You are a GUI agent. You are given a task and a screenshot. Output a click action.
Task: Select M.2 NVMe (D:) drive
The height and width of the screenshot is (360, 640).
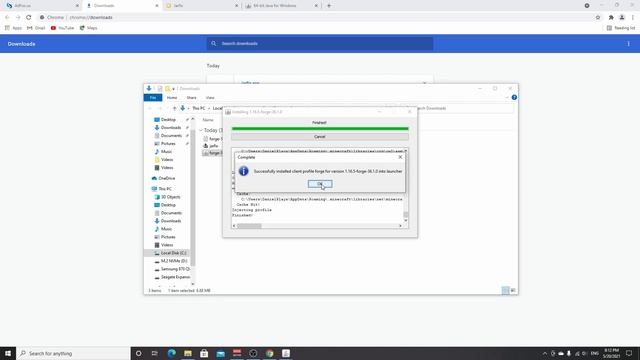click(x=174, y=261)
